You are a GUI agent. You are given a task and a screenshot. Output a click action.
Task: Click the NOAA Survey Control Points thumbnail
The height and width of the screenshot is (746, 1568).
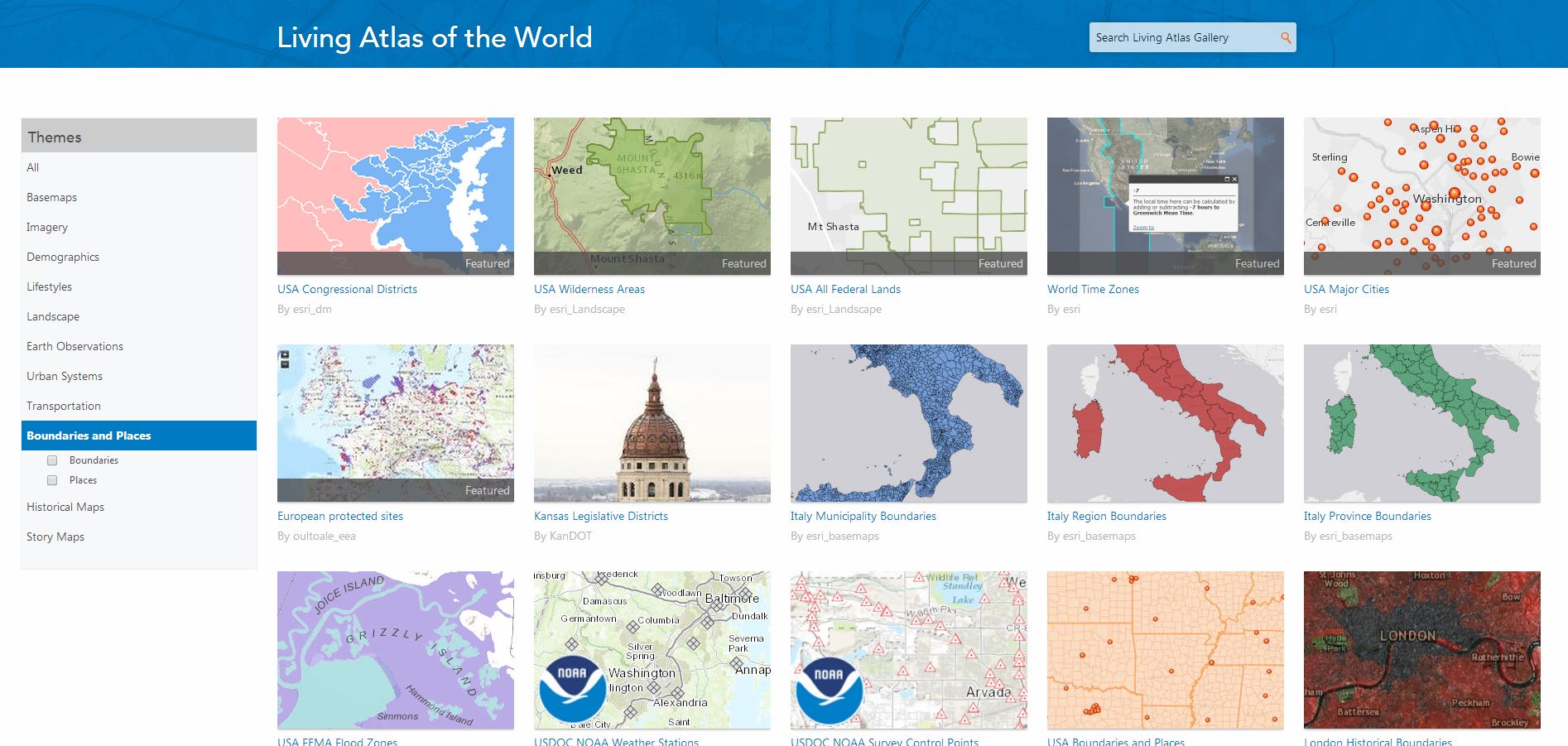909,650
